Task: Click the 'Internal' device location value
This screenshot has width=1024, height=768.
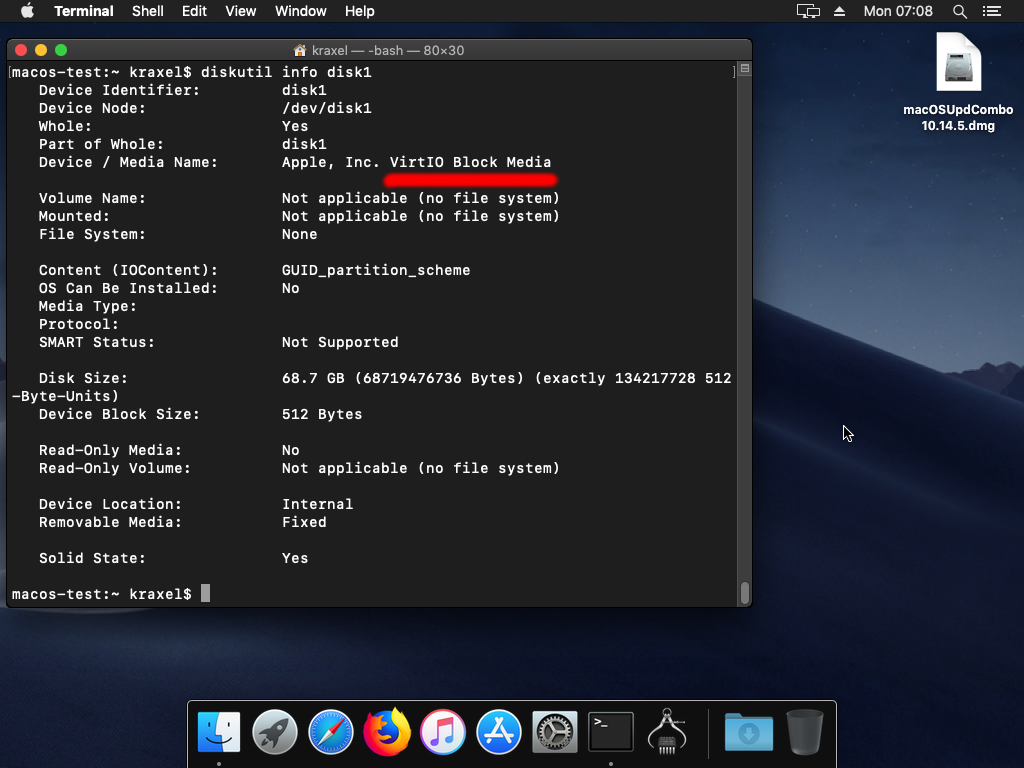Action: tap(317, 504)
